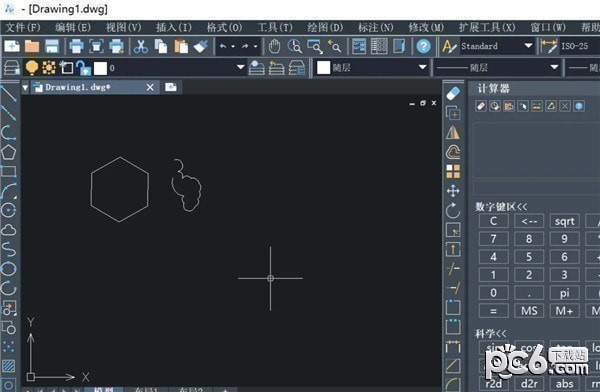The width and height of the screenshot is (600, 392).
Task: Select the Rectangle draw tool
Action: coord(8,171)
